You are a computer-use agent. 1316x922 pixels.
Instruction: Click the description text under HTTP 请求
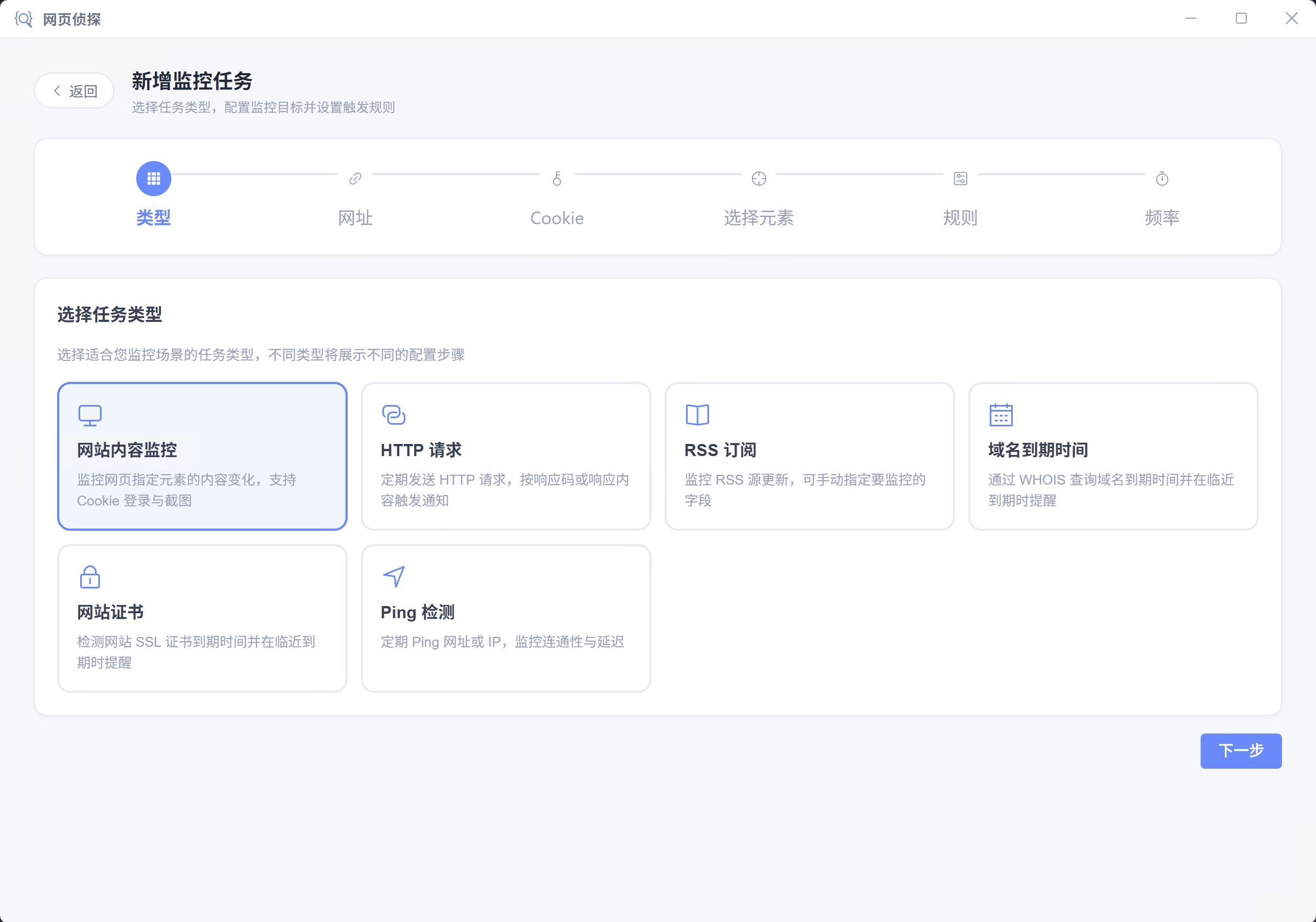pyautogui.click(x=505, y=490)
